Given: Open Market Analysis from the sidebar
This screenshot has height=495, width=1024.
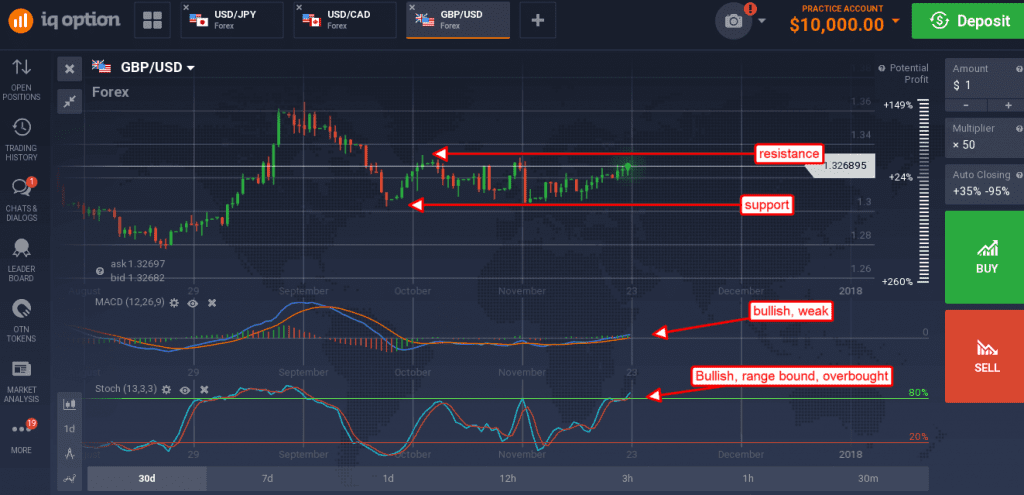Looking at the screenshot, I should pos(22,381).
